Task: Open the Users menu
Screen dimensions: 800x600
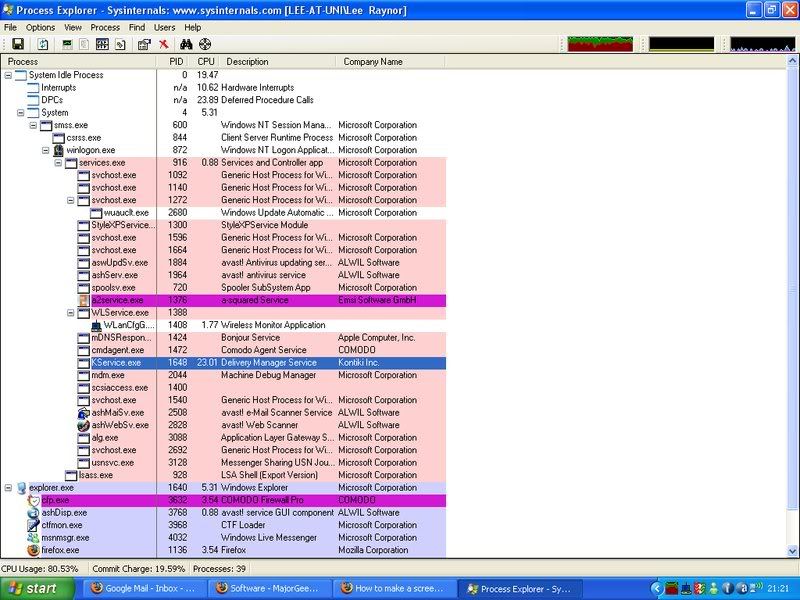Action: point(164,27)
